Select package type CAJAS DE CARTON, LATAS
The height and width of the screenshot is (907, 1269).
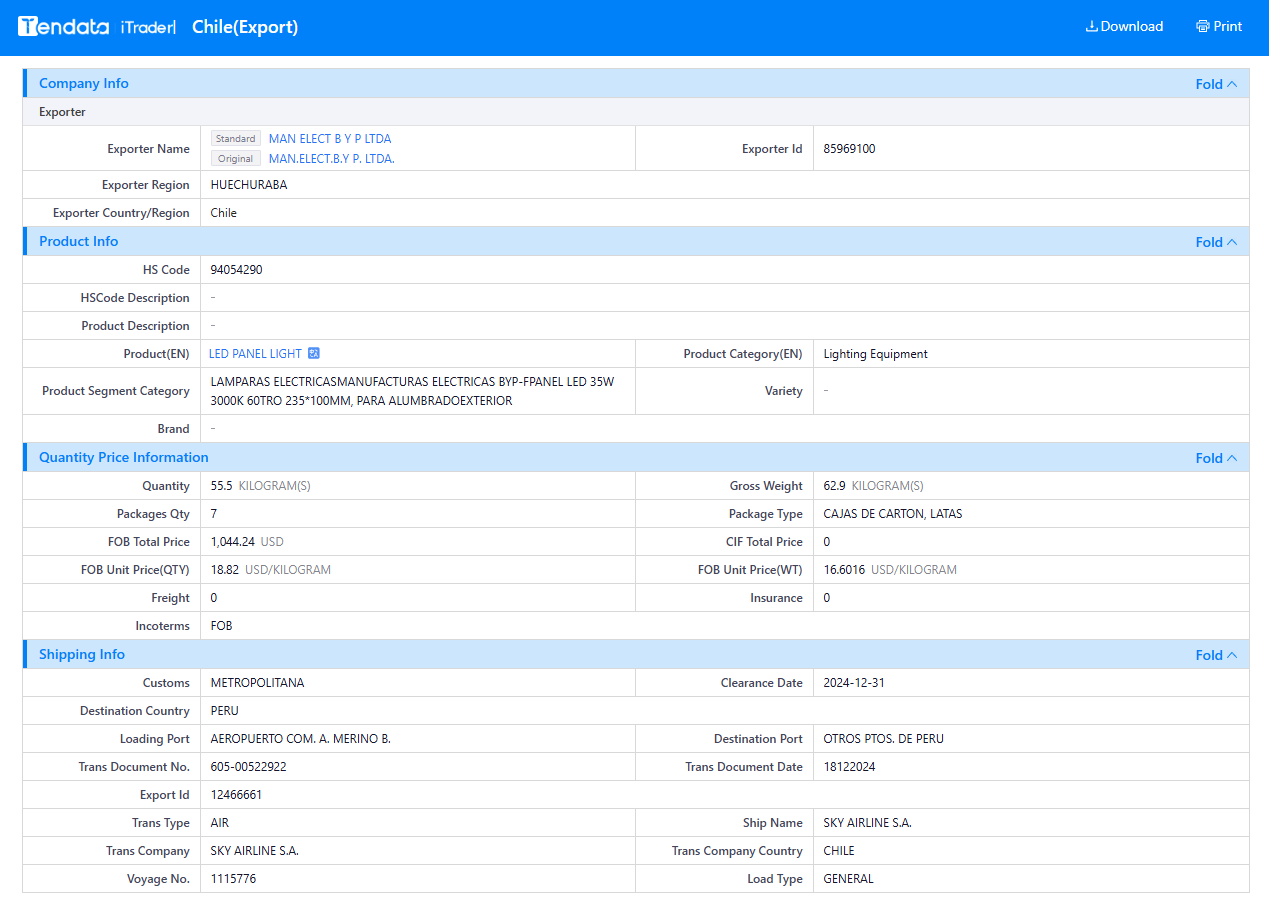coord(893,514)
